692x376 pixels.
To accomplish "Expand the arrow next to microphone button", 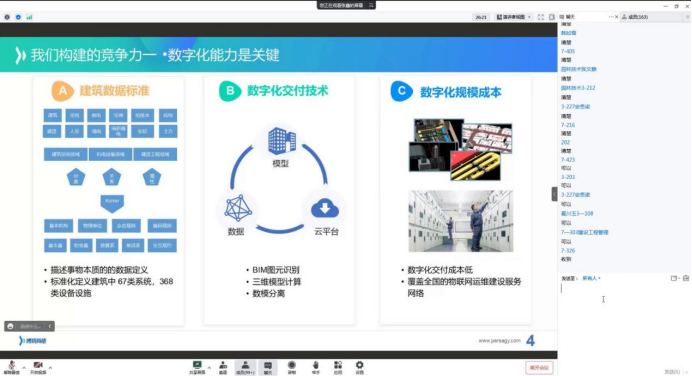I will pyautogui.click(x=24, y=367).
